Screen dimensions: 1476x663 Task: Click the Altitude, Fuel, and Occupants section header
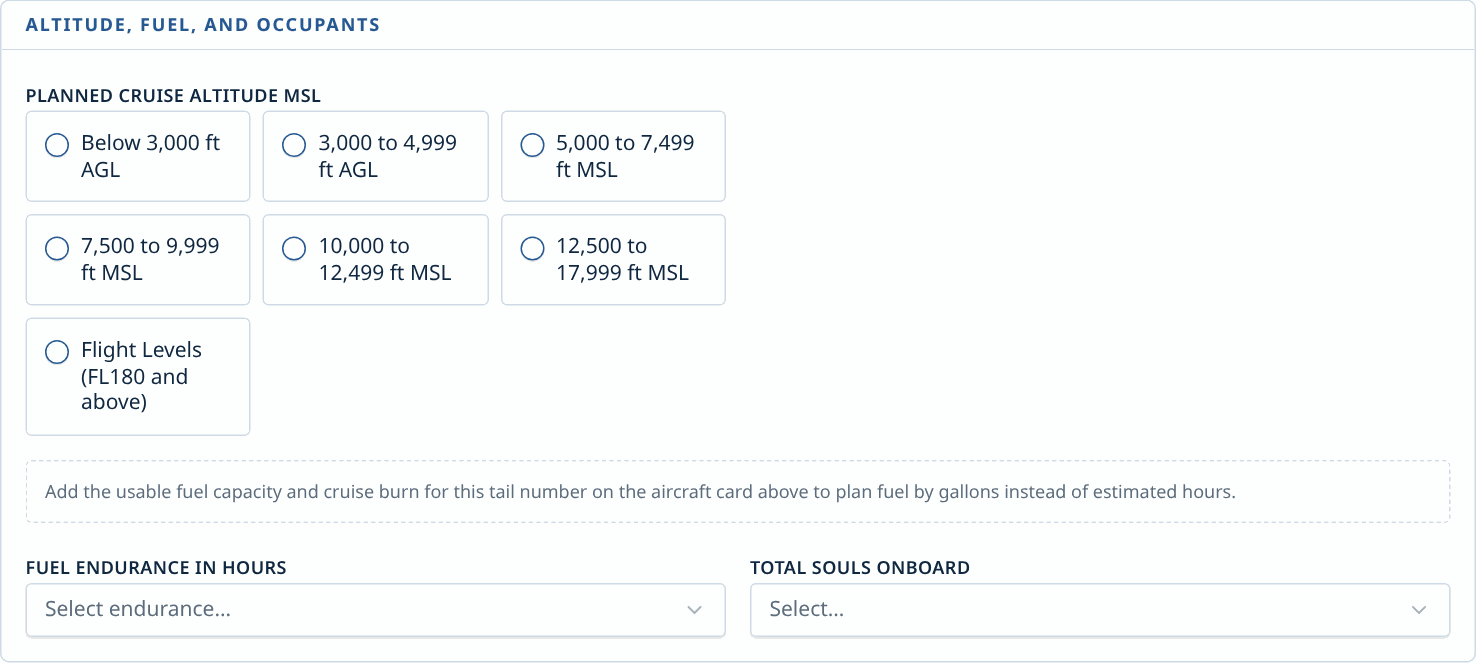203,25
